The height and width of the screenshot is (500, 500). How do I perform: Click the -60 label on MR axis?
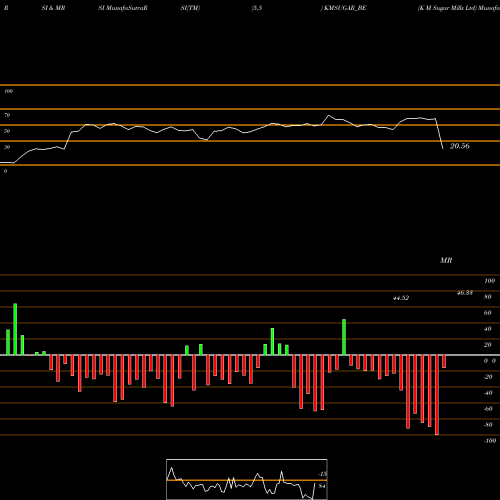click(x=488, y=409)
